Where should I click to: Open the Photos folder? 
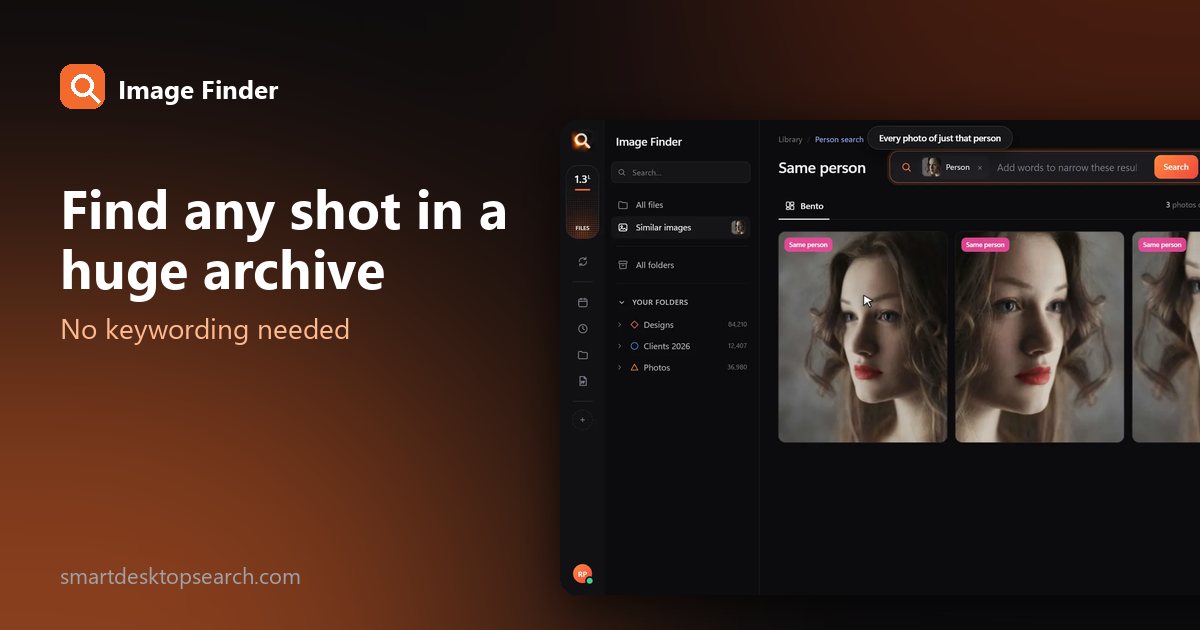pos(656,368)
